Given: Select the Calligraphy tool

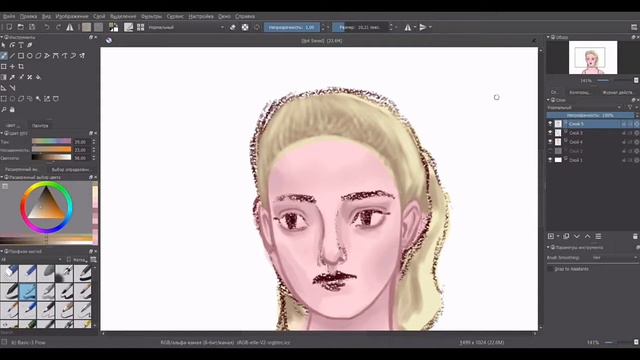Looking at the screenshot, I should [x=30, y=45].
